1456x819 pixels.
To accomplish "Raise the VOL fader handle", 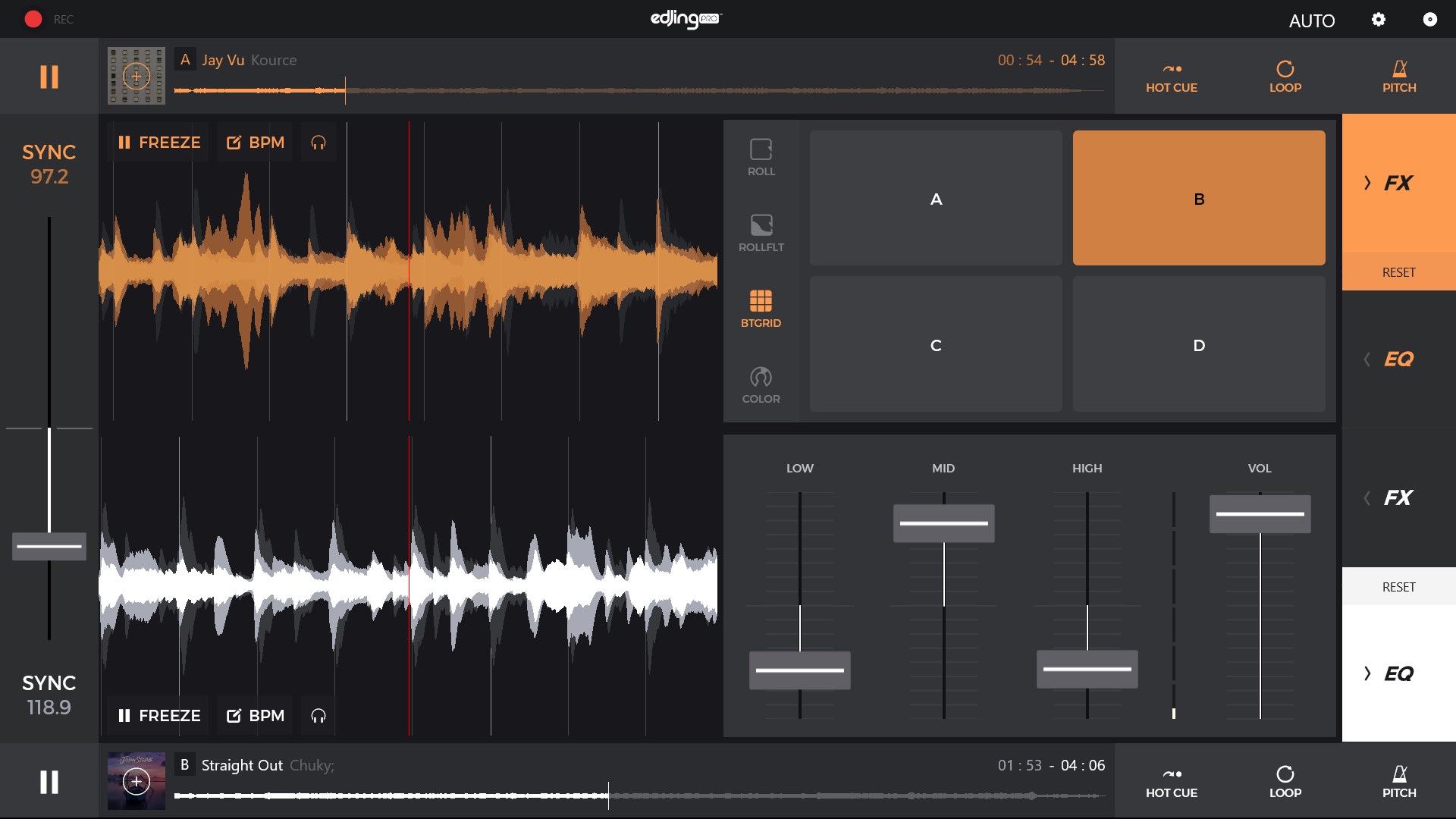I will [1260, 513].
